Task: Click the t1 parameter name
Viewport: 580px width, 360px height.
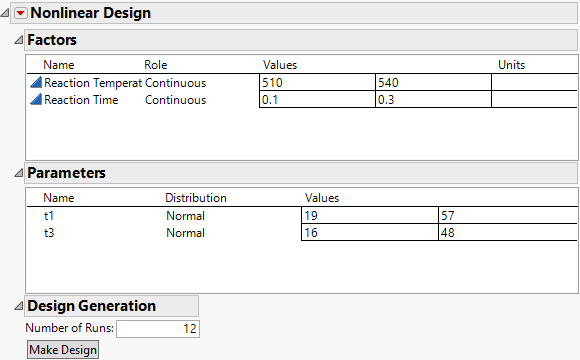Action: (49, 216)
